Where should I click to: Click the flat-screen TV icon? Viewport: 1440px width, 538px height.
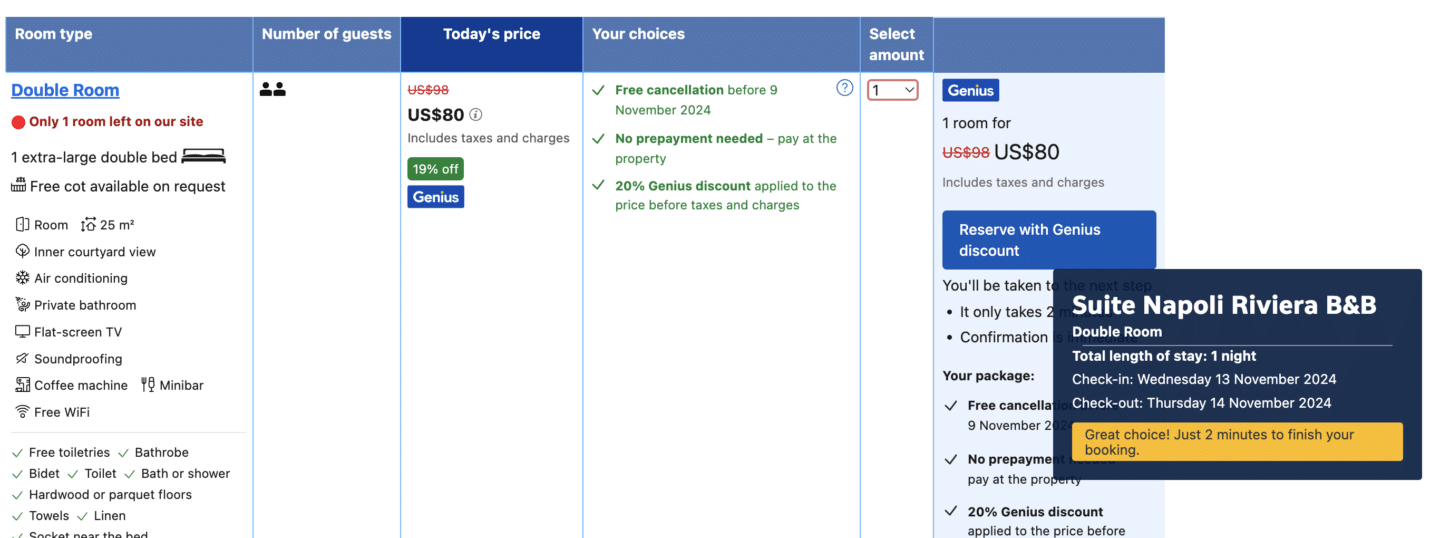pyautogui.click(x=23, y=332)
